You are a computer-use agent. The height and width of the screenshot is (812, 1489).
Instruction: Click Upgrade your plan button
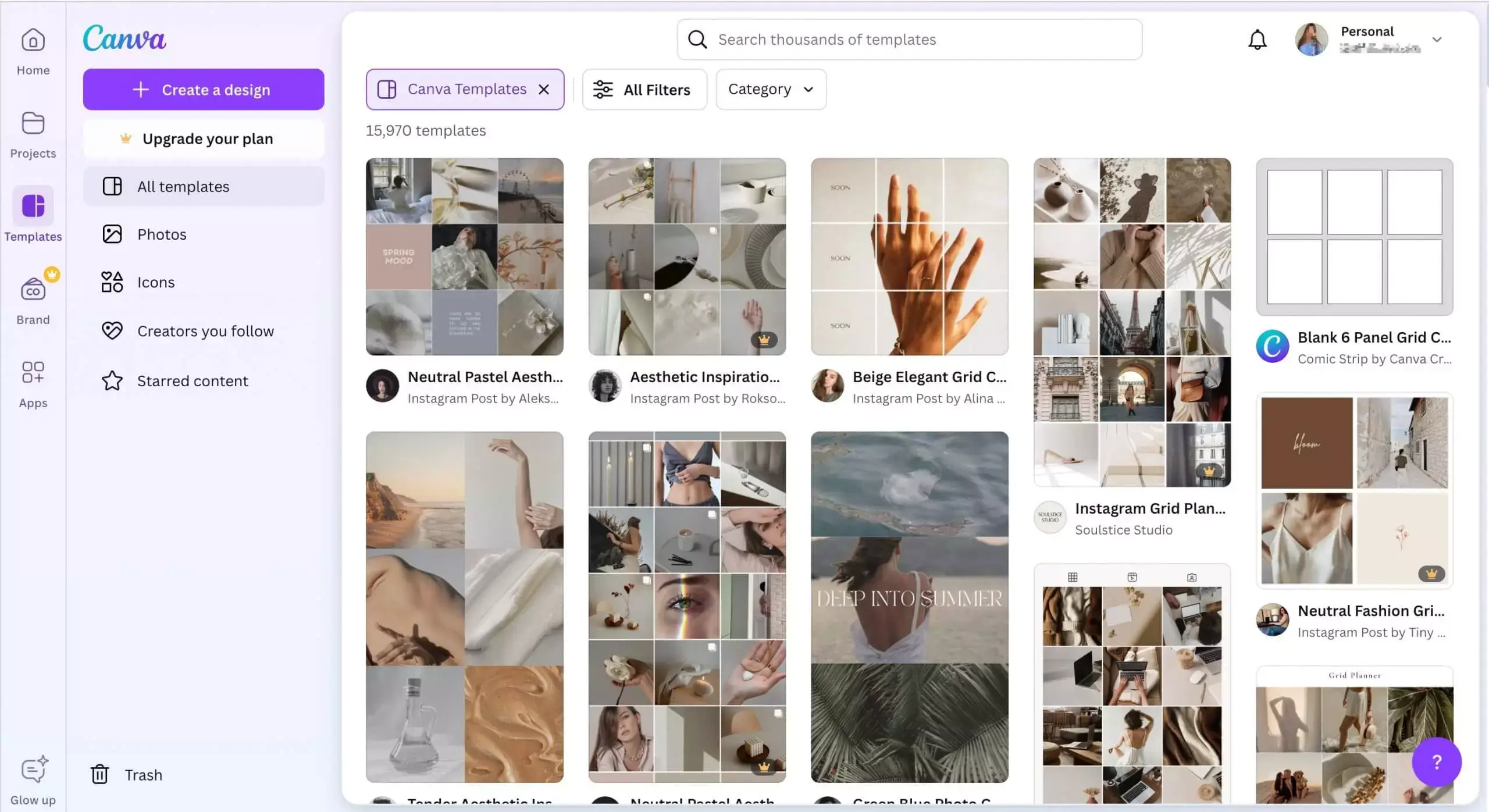[203, 139]
